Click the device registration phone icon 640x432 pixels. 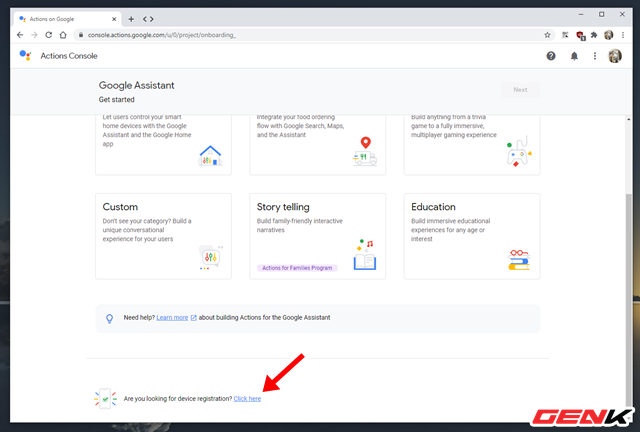(105, 399)
